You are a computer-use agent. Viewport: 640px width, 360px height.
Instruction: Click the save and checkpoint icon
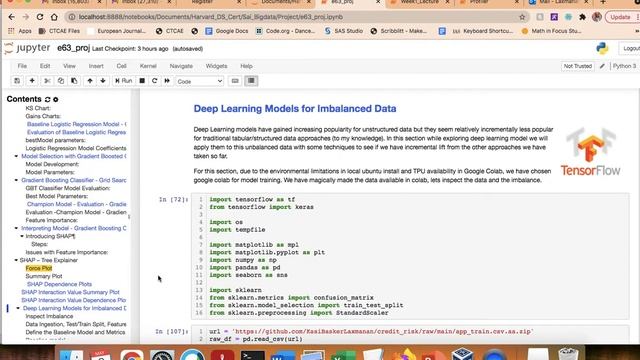(x=17, y=81)
